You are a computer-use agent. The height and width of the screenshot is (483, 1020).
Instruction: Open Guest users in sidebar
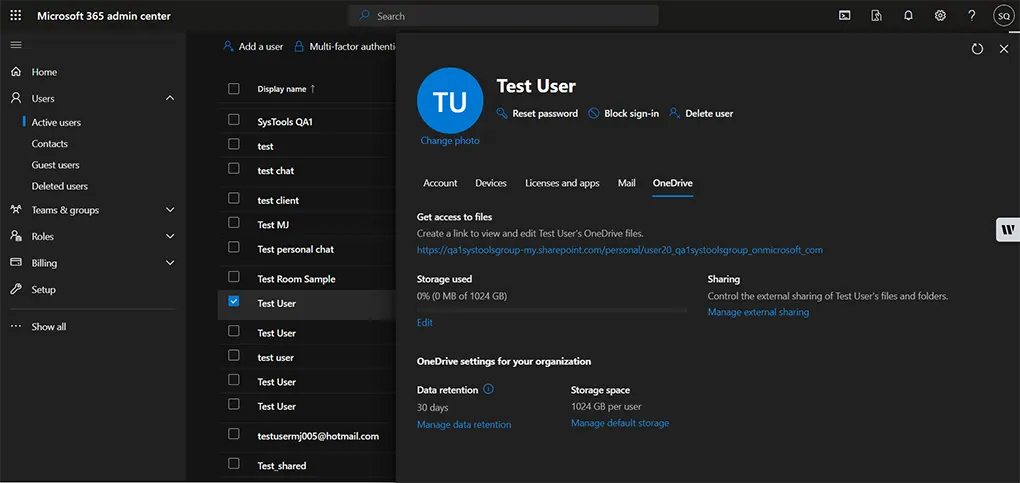click(x=55, y=165)
